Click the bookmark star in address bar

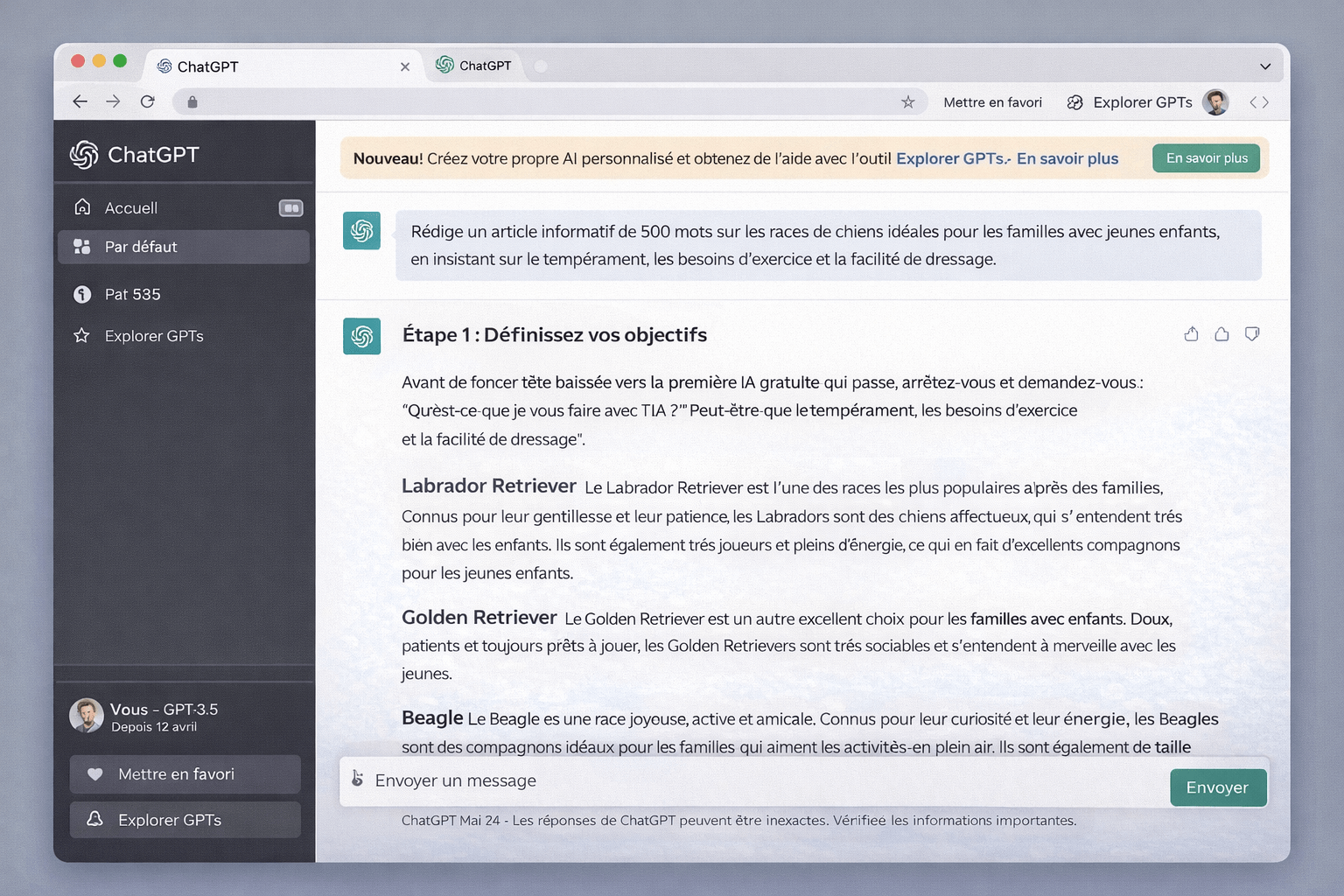(x=908, y=102)
